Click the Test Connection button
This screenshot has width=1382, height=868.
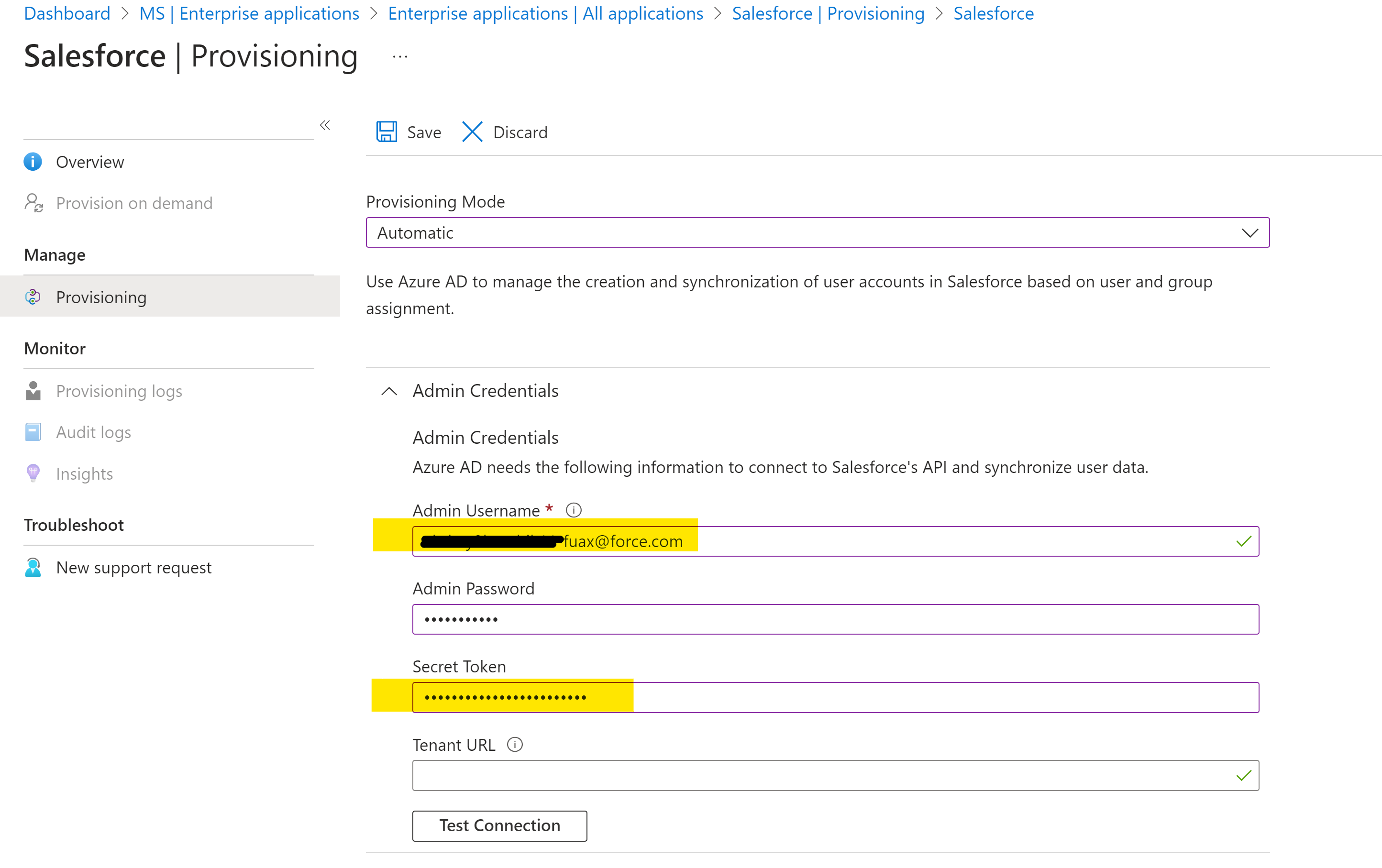[499, 825]
